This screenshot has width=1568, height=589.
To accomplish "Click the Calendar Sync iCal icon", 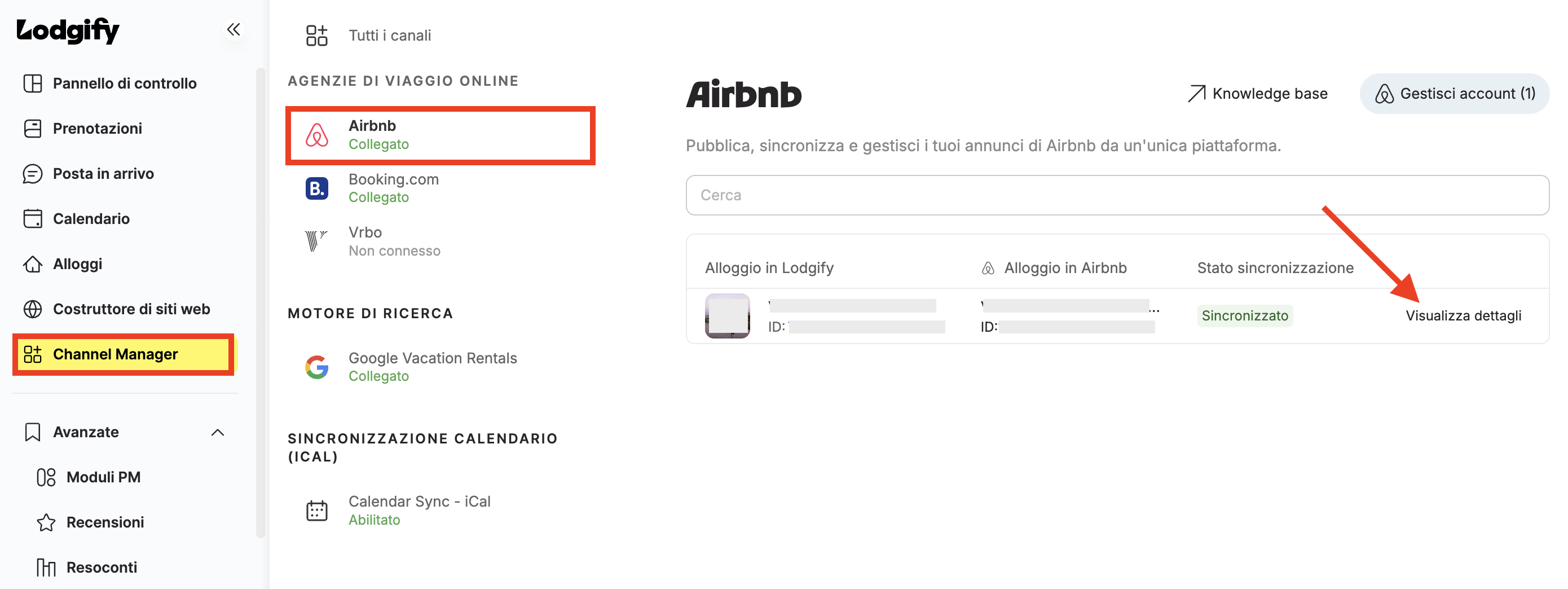I will (x=316, y=511).
